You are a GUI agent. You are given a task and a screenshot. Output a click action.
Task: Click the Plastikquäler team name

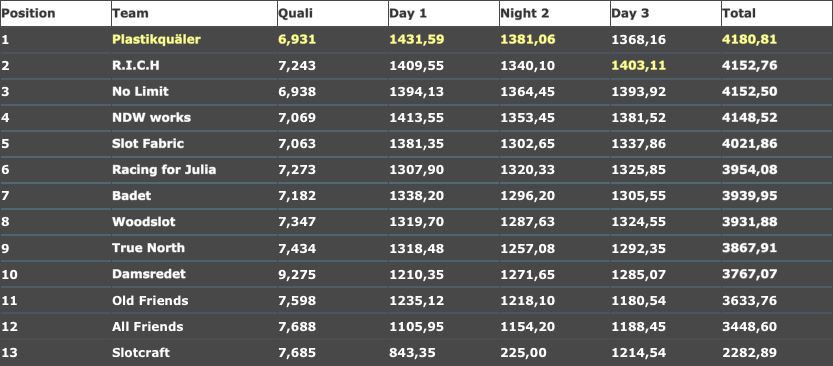click(x=156, y=40)
